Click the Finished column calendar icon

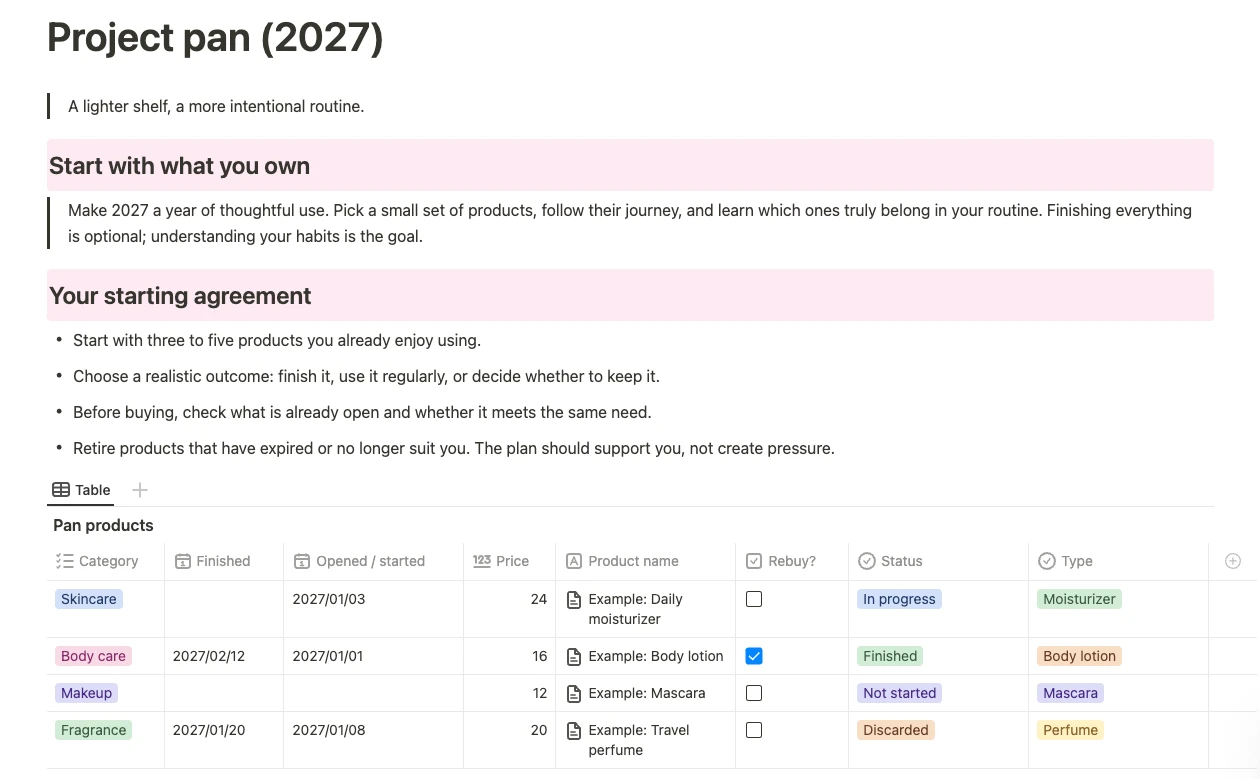[x=183, y=561]
